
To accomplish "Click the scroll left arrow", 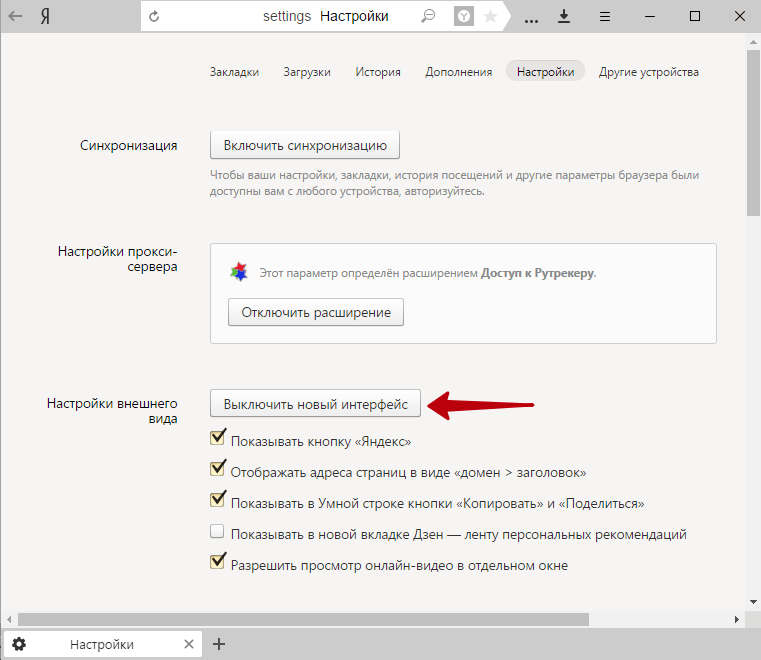I will point(9,620).
